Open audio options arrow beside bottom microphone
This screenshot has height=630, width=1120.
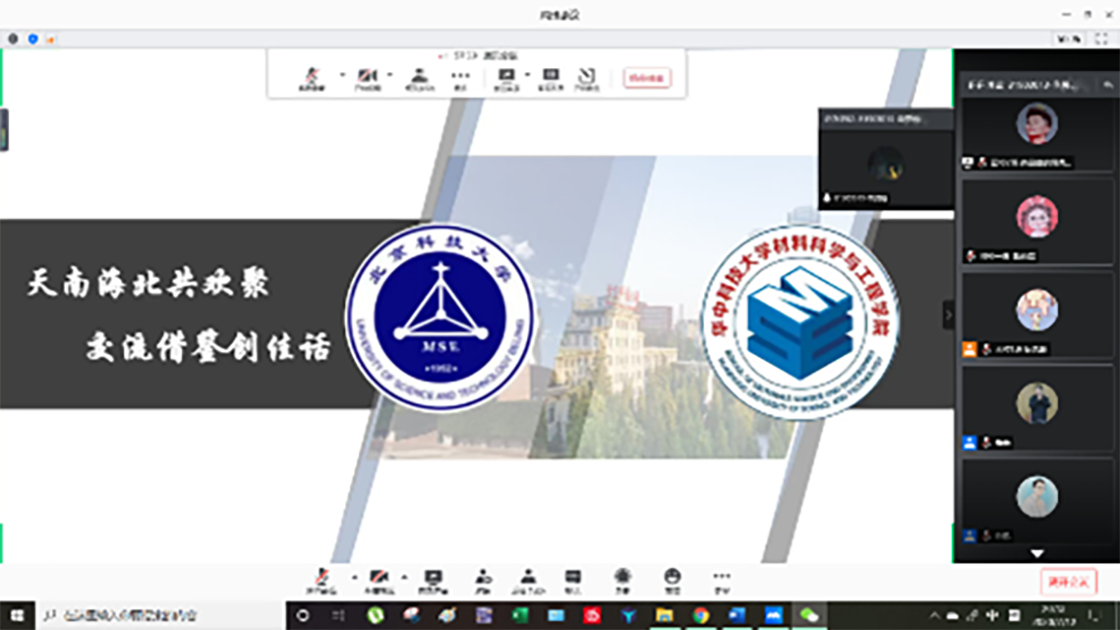click(354, 577)
